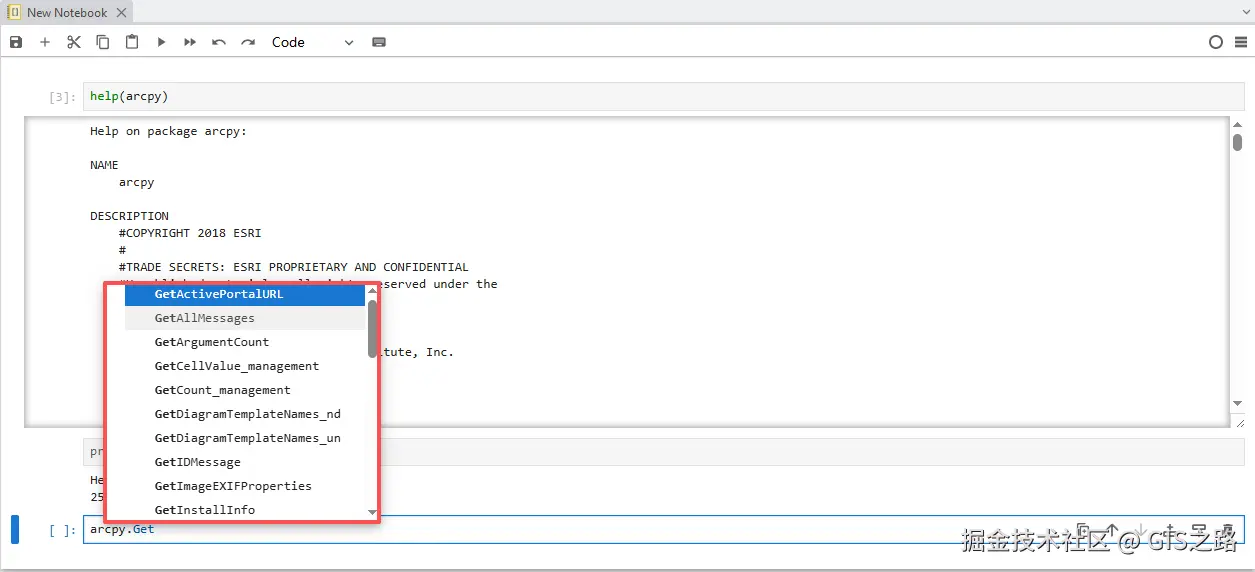Choose GetCellValue_management from the autocomplete list
Viewport: 1255px width, 572px height.
pos(245,366)
